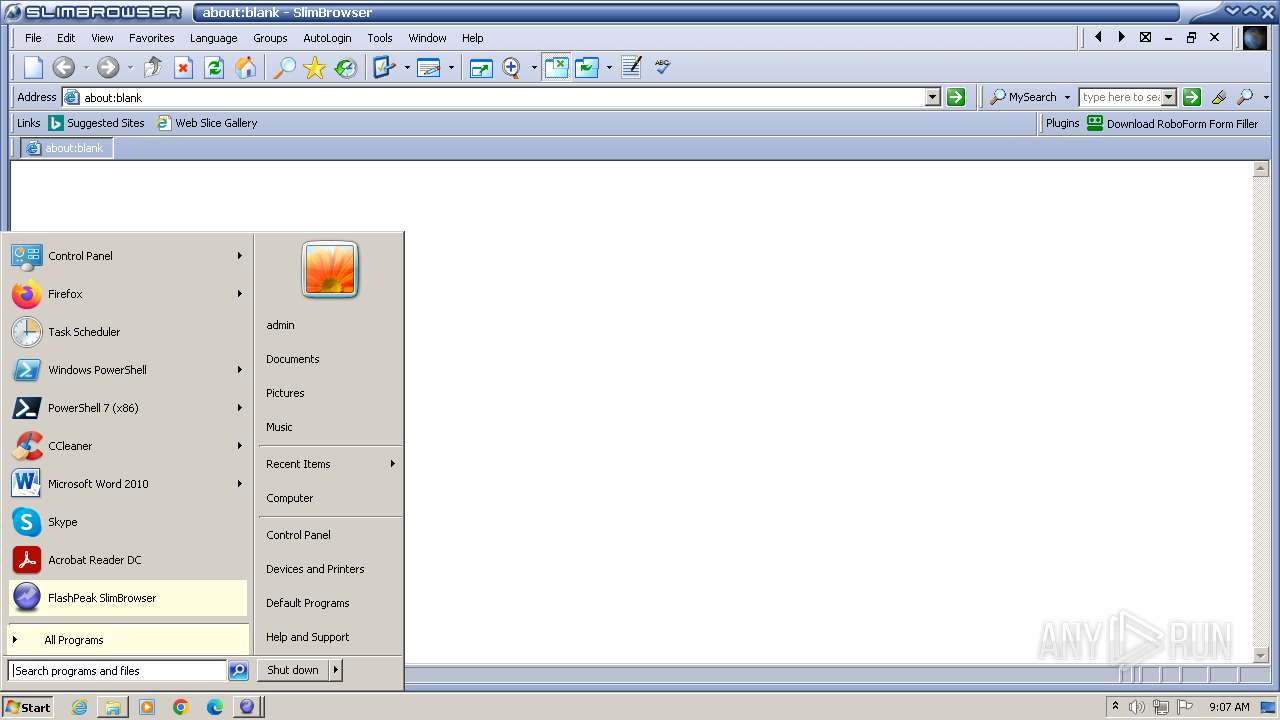Click the ABC spell check icon

[x=662, y=67]
